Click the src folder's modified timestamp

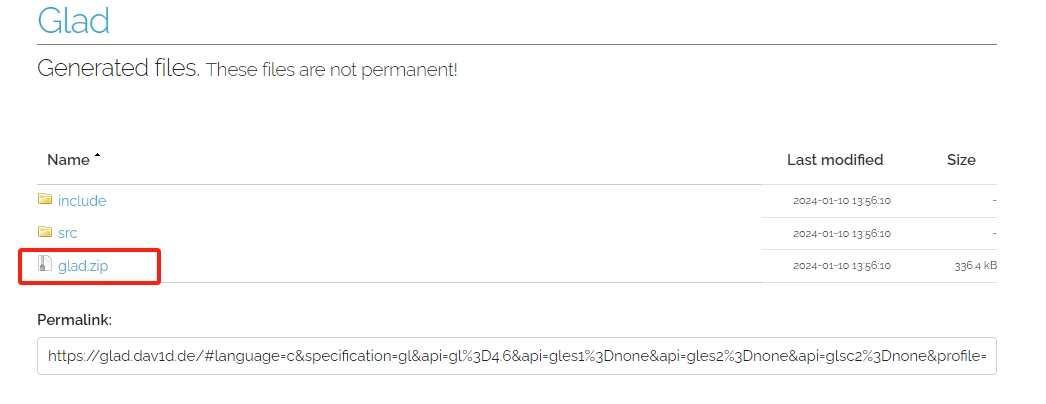tap(842, 233)
